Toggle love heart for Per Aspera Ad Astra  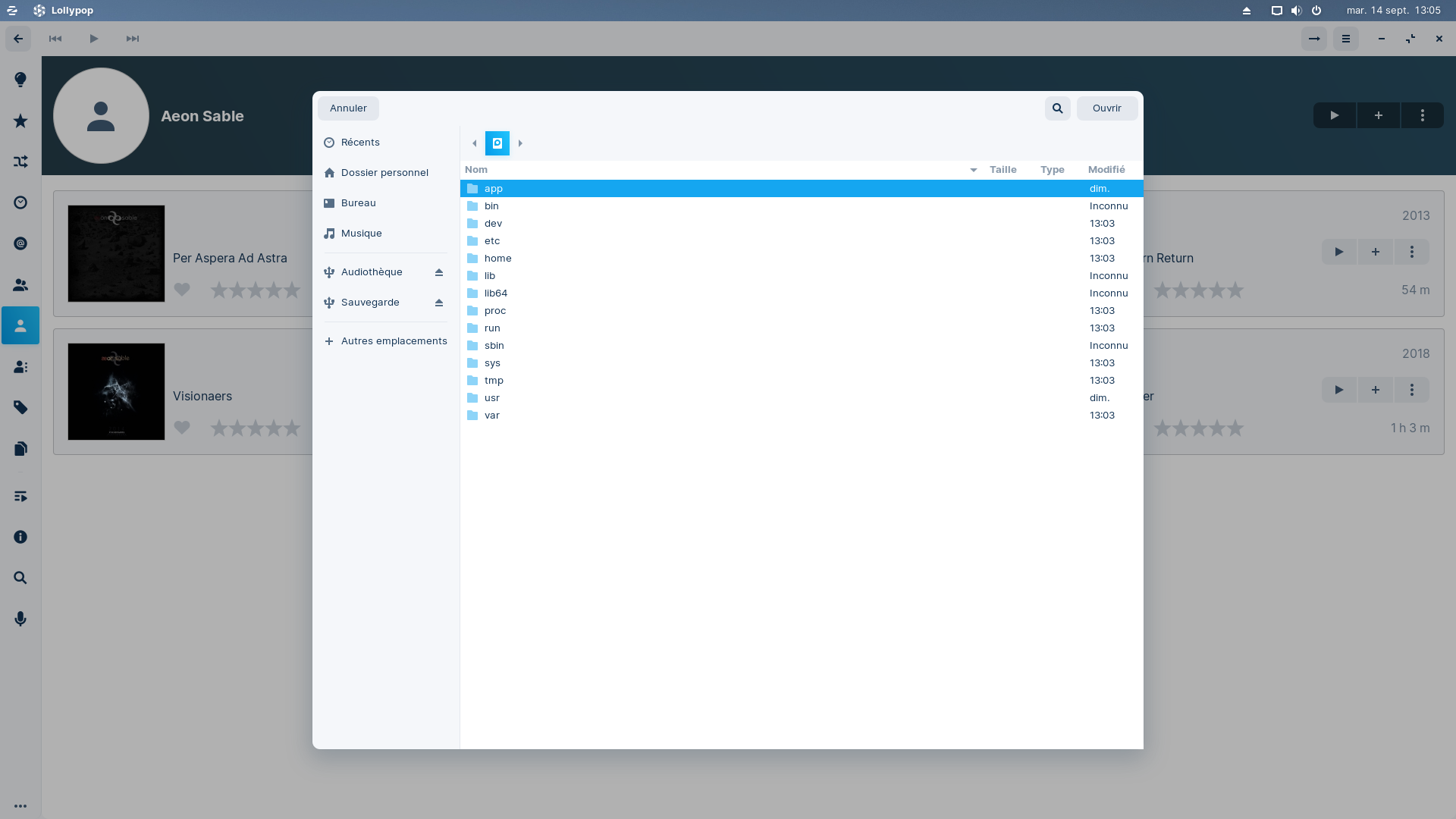182,290
